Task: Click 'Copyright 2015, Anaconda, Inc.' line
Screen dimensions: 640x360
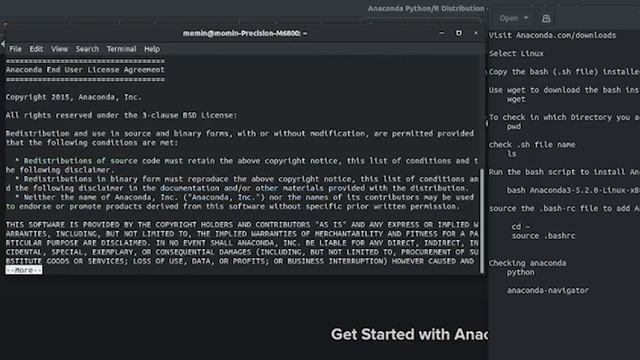Action: (73, 97)
